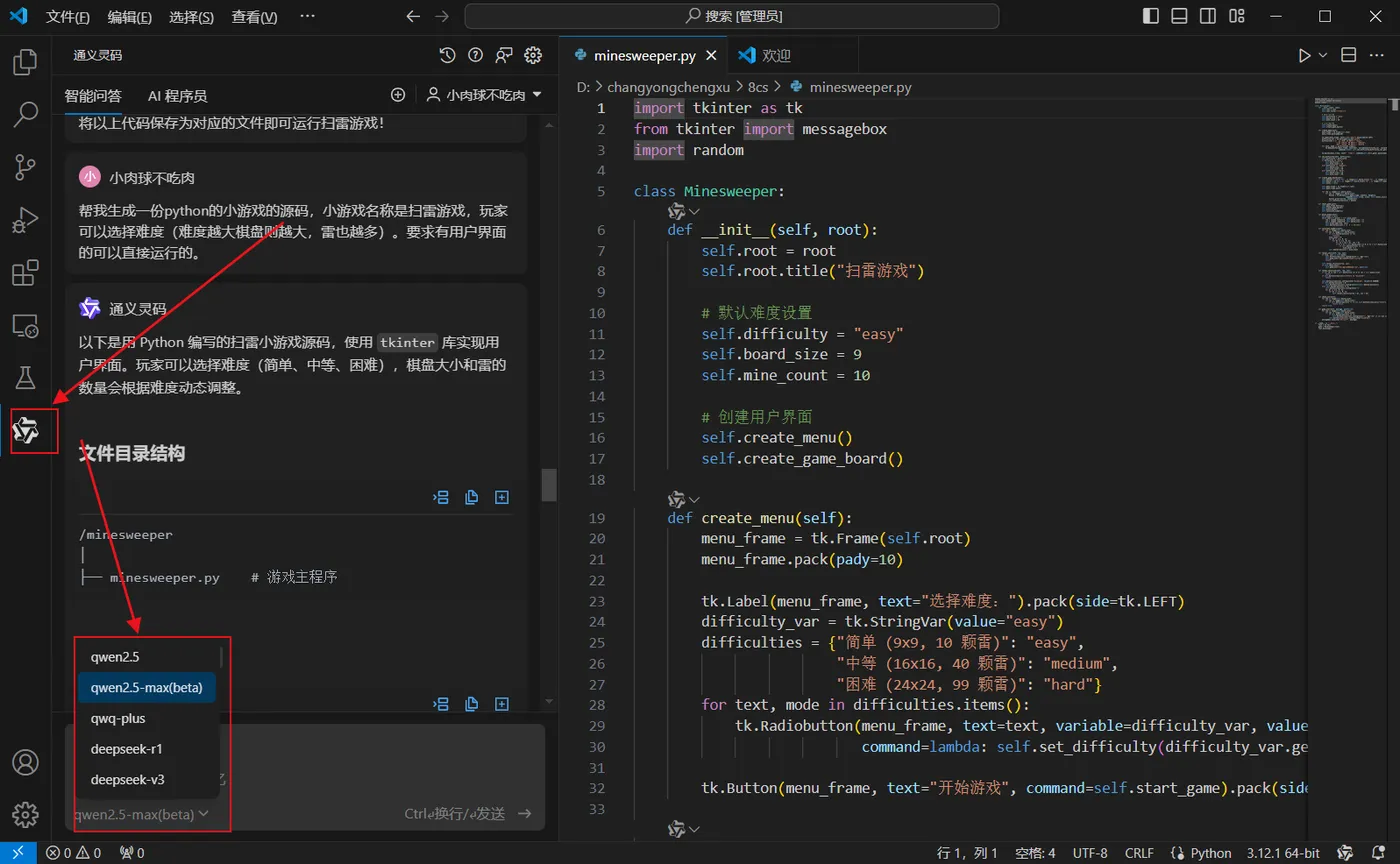Viewport: 1400px width, 864px height.
Task: Open notifications bell in status bar
Action: tap(1378, 853)
